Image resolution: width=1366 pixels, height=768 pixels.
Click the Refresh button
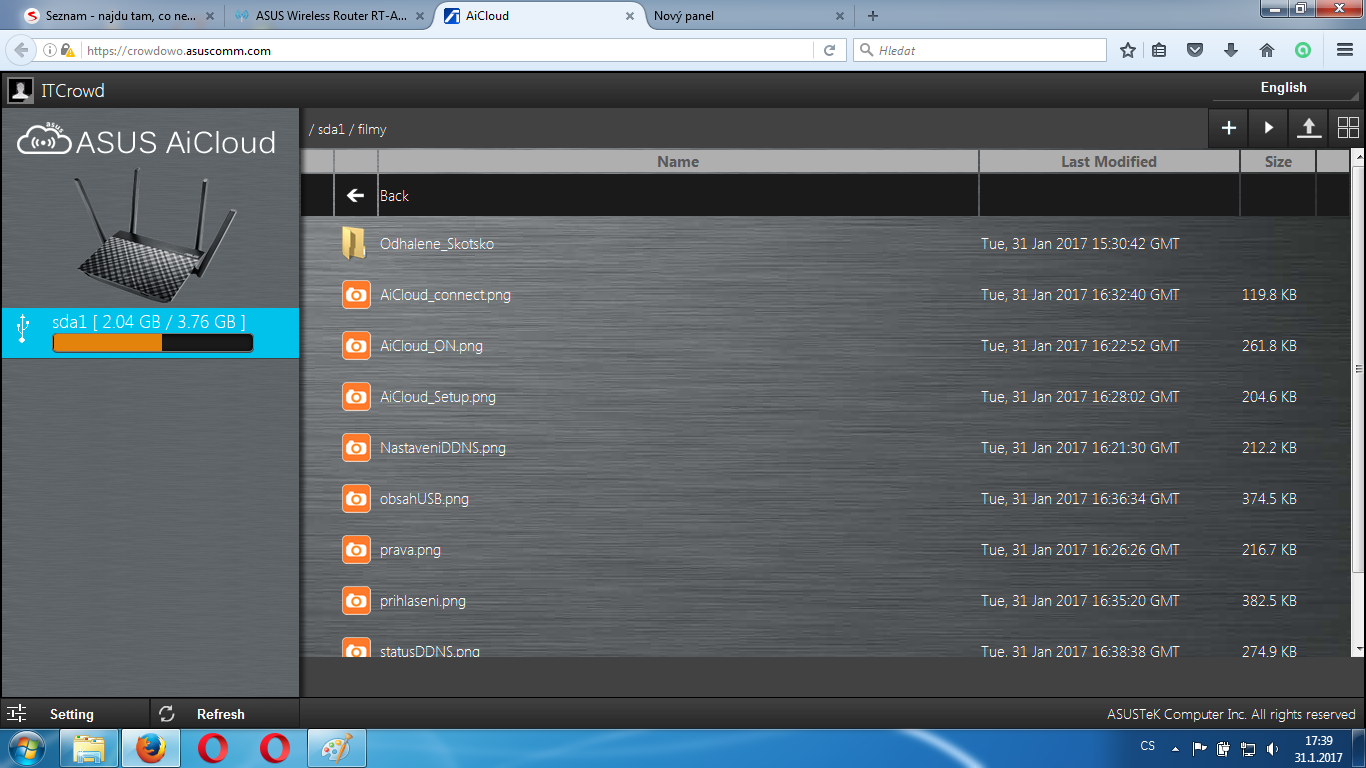pyautogui.click(x=220, y=714)
